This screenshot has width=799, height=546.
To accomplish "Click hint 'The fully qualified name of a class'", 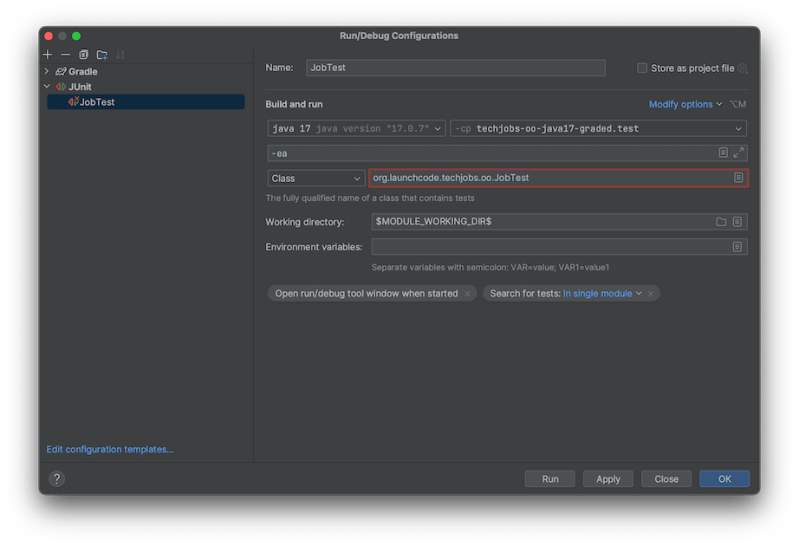I will click(x=370, y=198).
